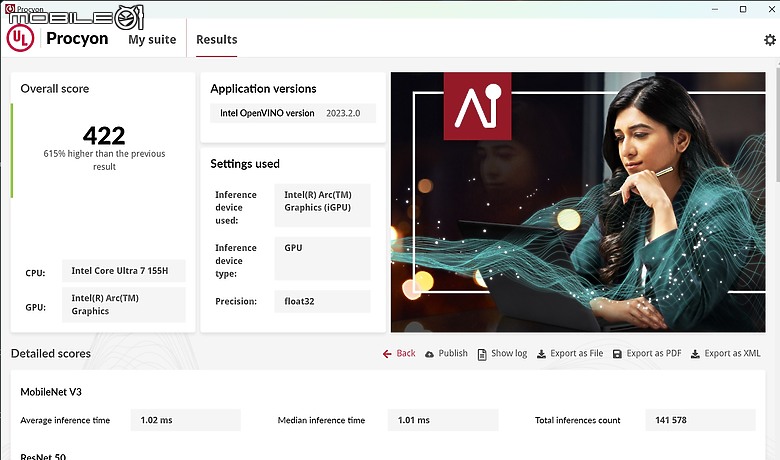Open the settings gear icon

tap(770, 40)
